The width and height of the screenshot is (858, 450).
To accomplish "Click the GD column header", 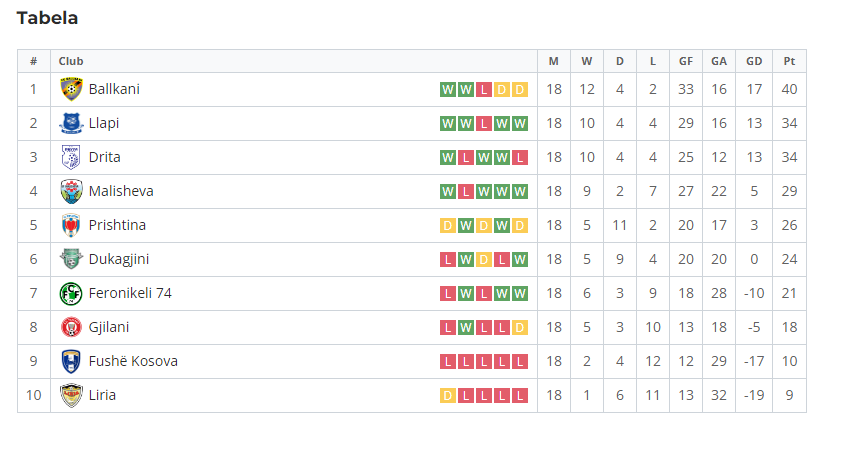I will pyautogui.click(x=754, y=61).
